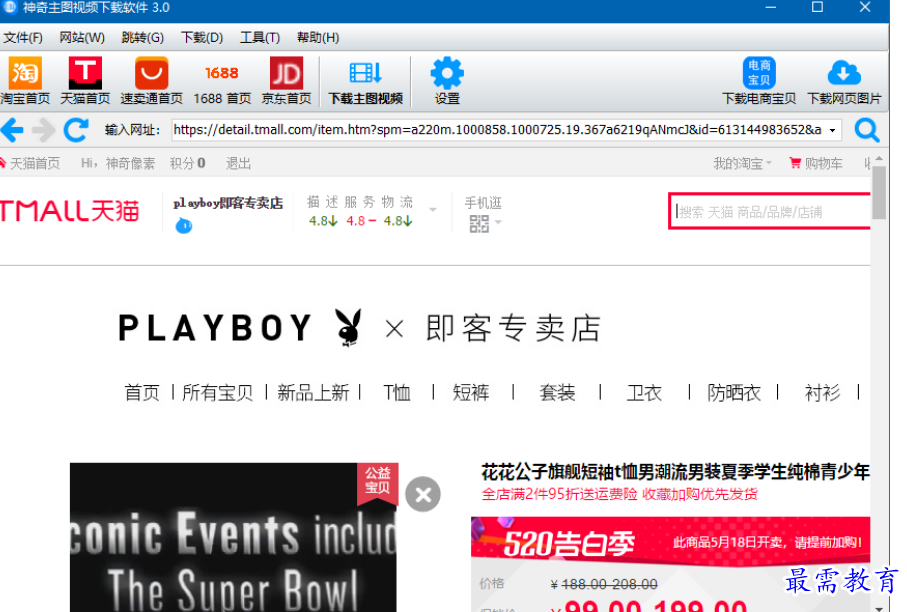This screenshot has width=907, height=612.
Task: Open the 衬衫 category
Action: click(822, 393)
